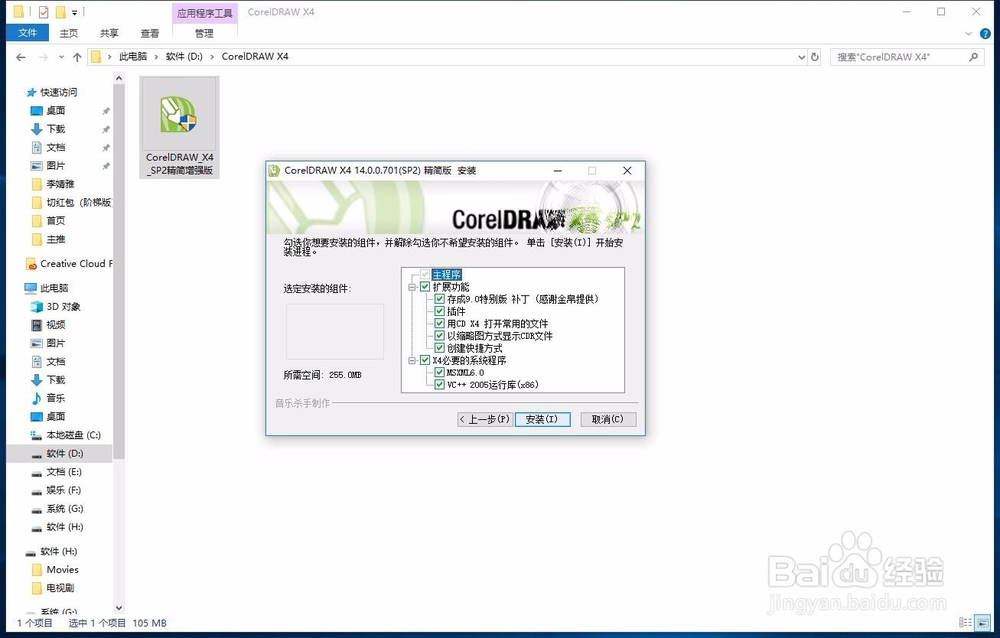Uncheck 存成9.0特别版 补丁 checkbox
The width and height of the screenshot is (1000, 638).
click(x=439, y=299)
